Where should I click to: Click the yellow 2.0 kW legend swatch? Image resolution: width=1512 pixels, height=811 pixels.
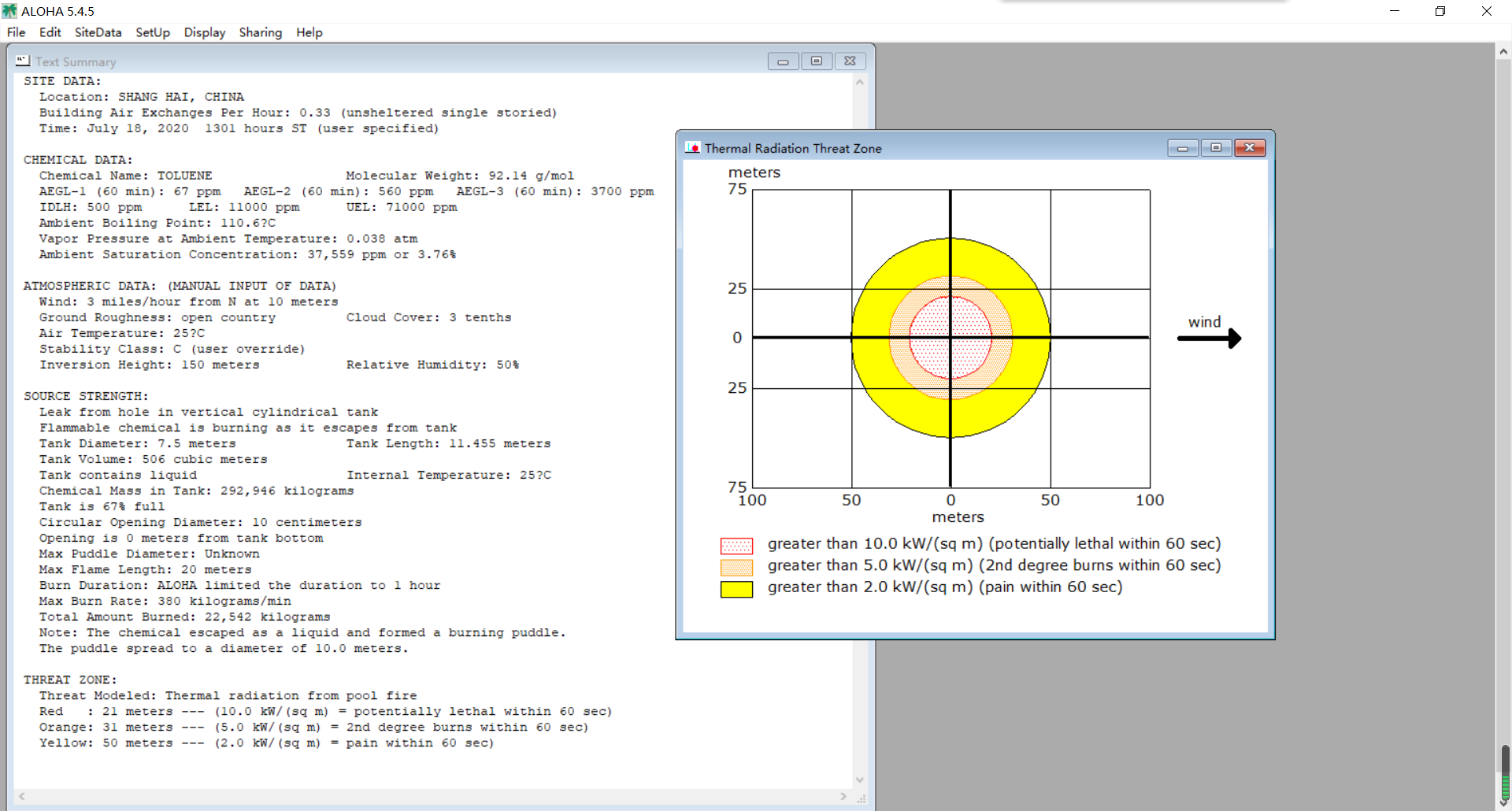[736, 589]
